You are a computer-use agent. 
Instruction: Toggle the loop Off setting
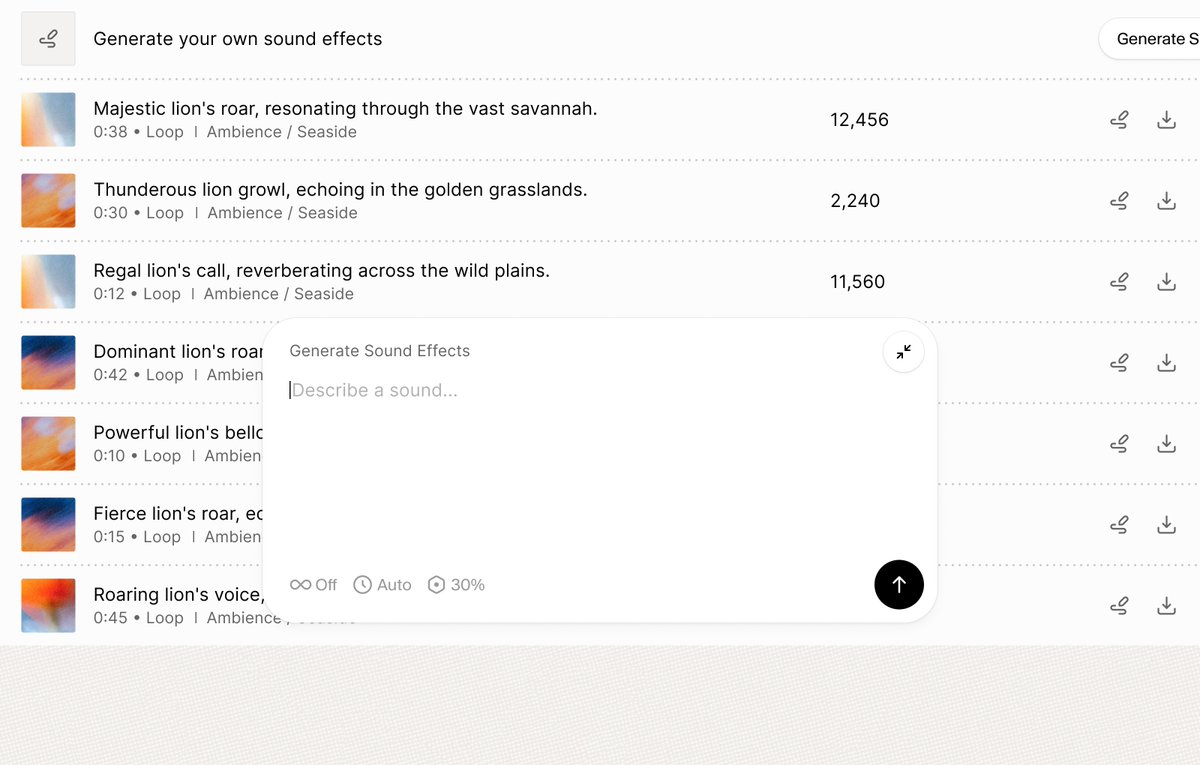click(314, 585)
